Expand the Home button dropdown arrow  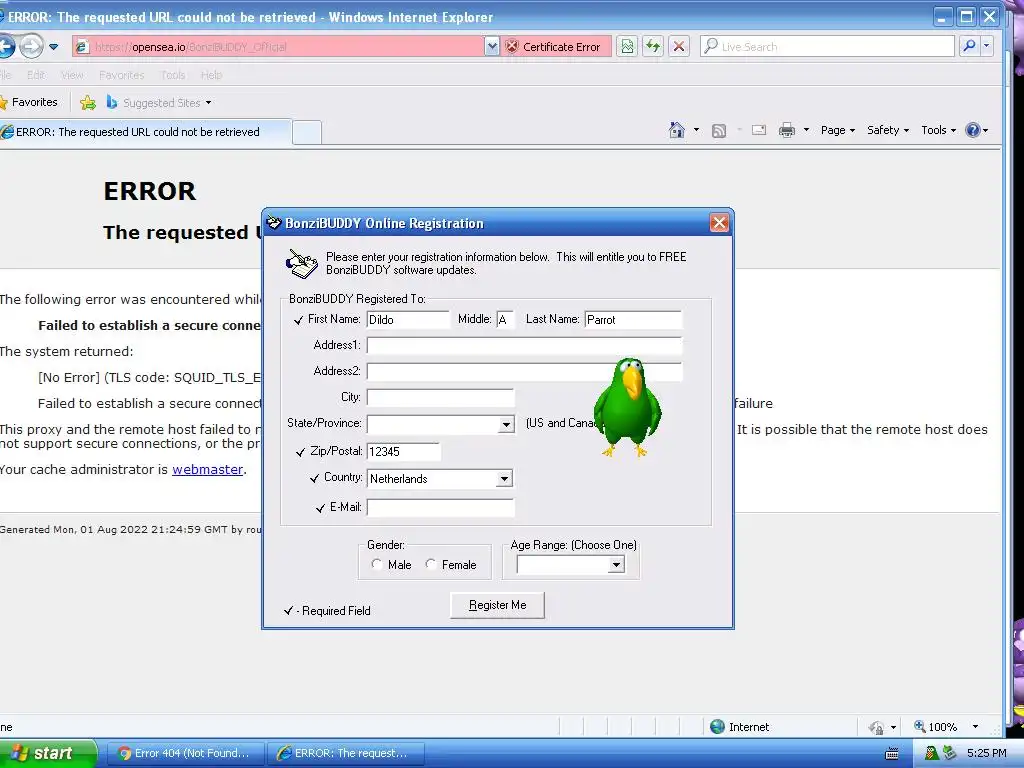click(x=696, y=130)
